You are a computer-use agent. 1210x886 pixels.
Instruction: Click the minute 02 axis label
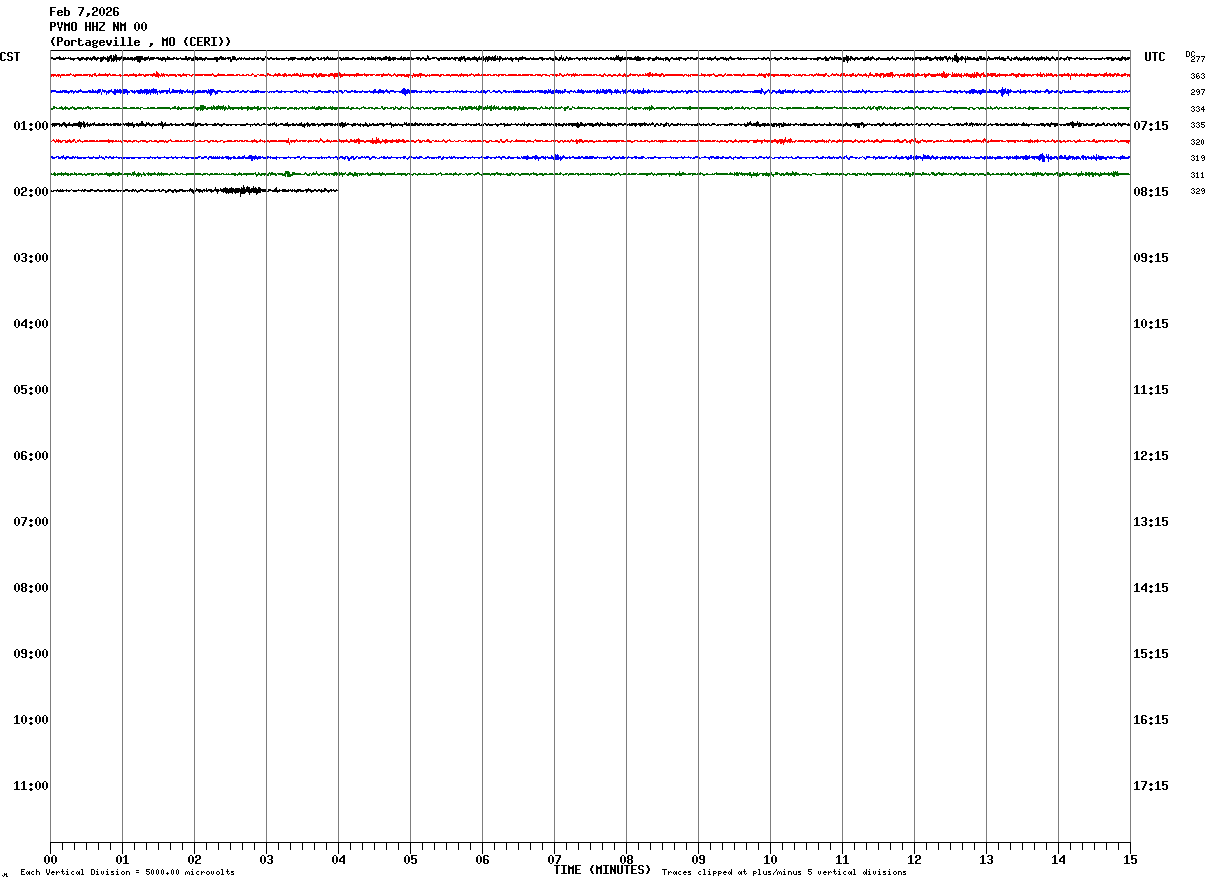[x=194, y=860]
